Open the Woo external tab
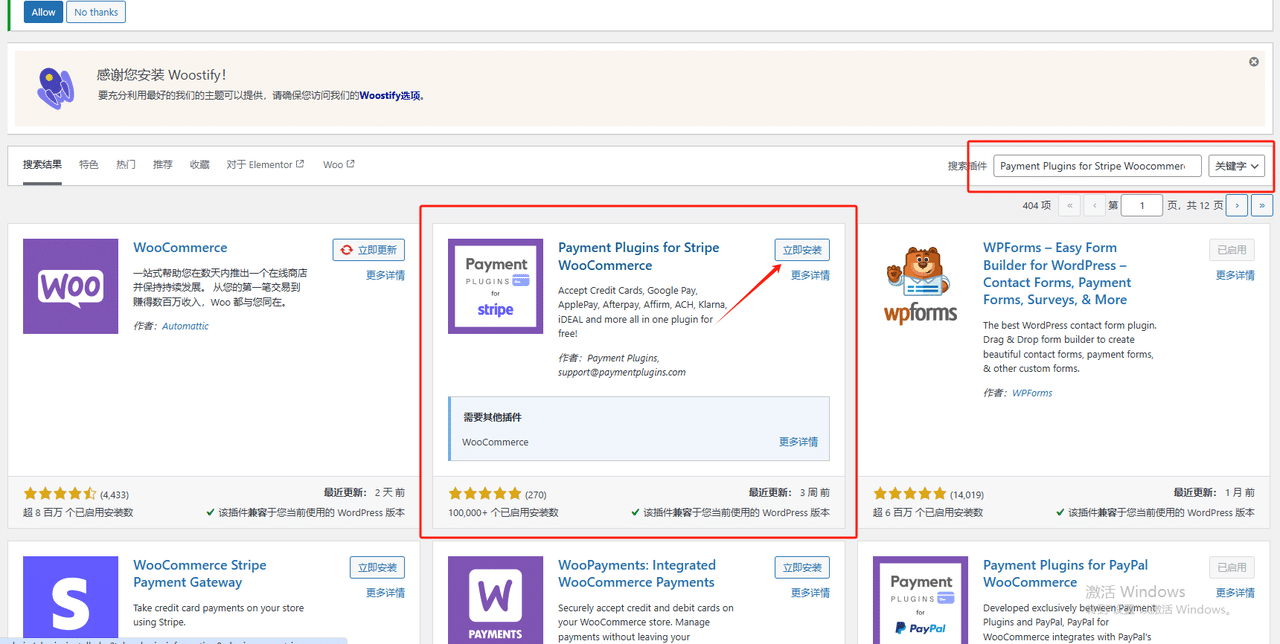 point(338,165)
